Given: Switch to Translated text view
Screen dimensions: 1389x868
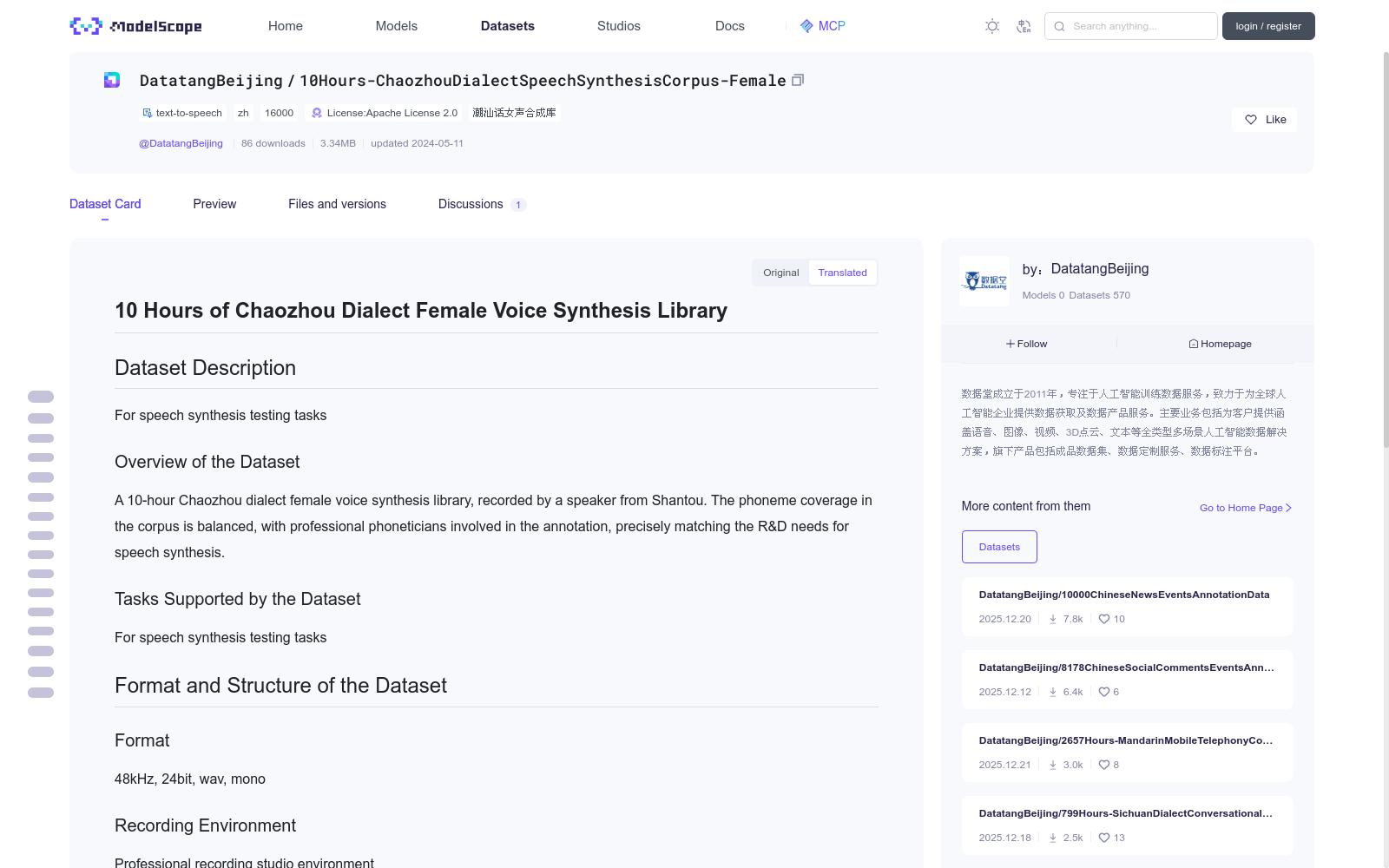Looking at the screenshot, I should 842,273.
